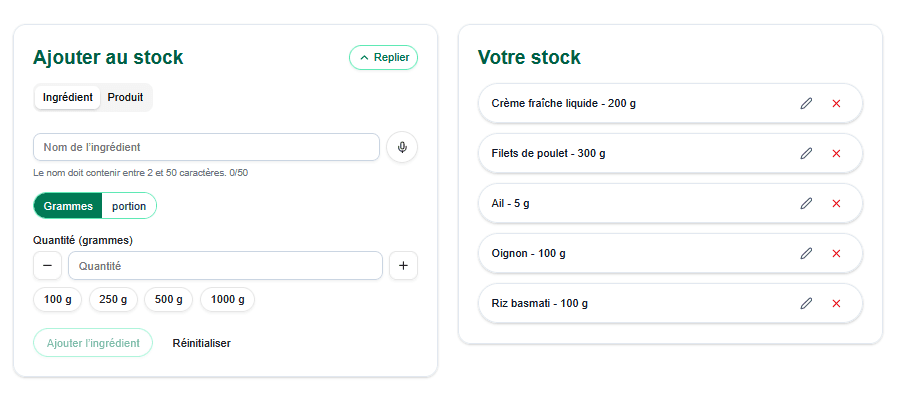Edit the Filets de poulet entry
900x403 pixels.
(806, 153)
